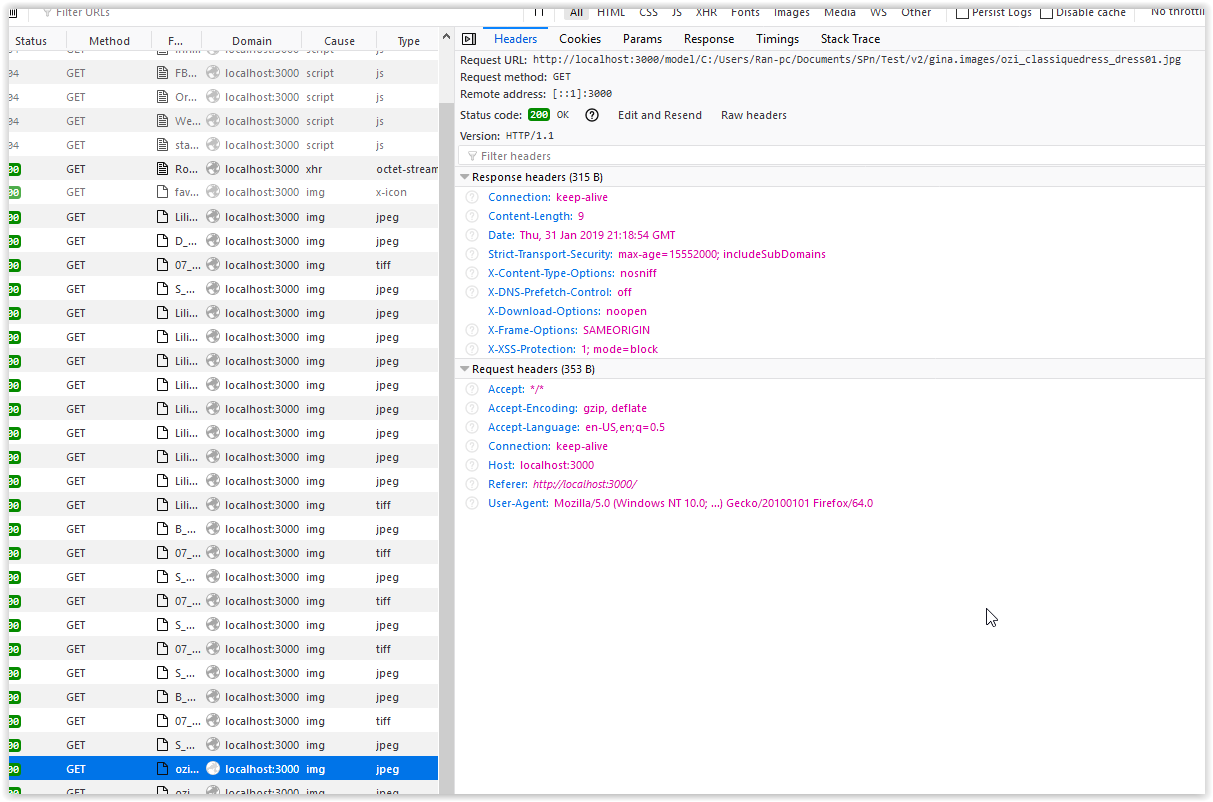Switch to the Cookies tab
This screenshot has width=1213, height=802.
[580, 39]
